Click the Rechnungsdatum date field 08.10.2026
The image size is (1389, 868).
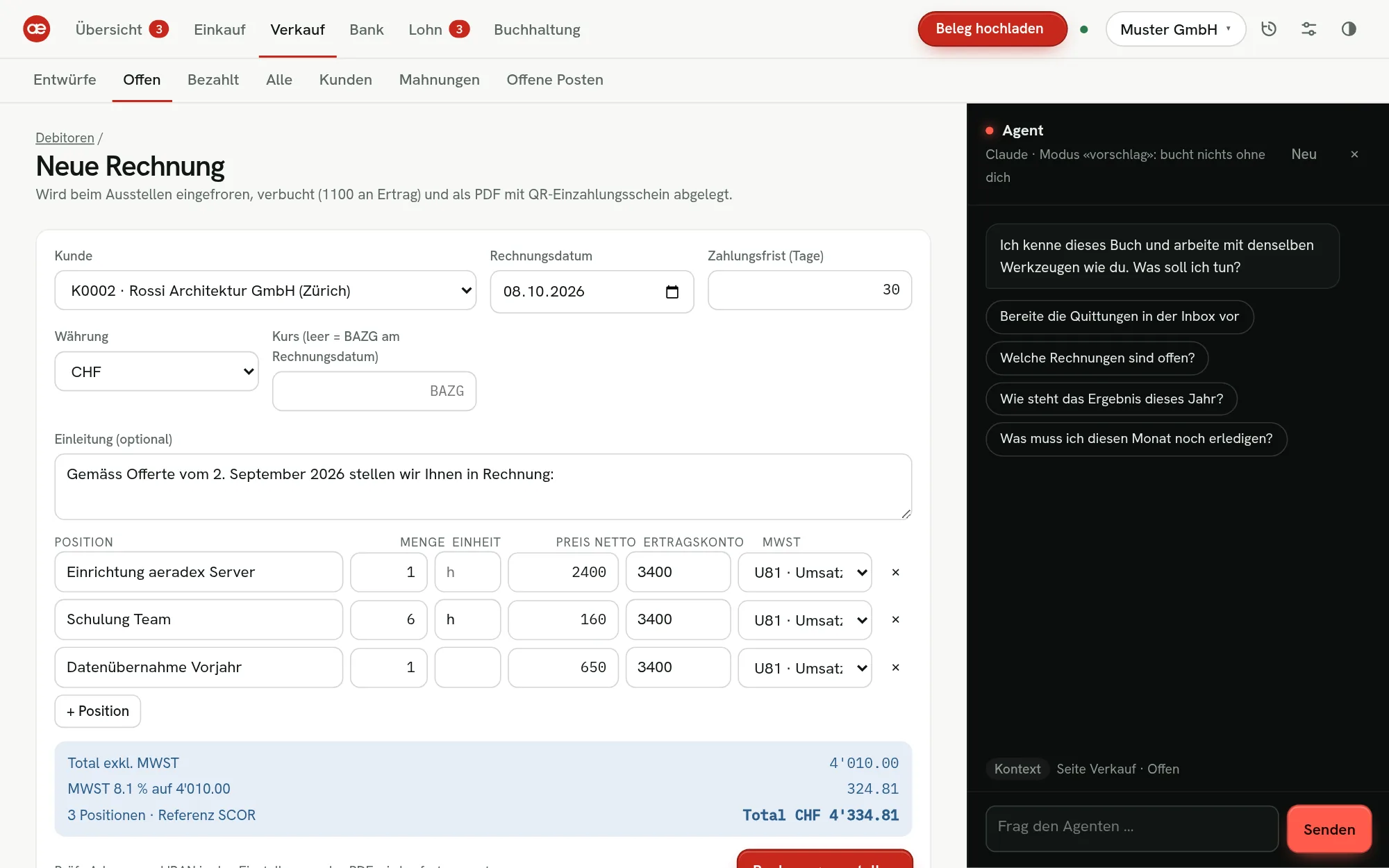pyautogui.click(x=592, y=292)
